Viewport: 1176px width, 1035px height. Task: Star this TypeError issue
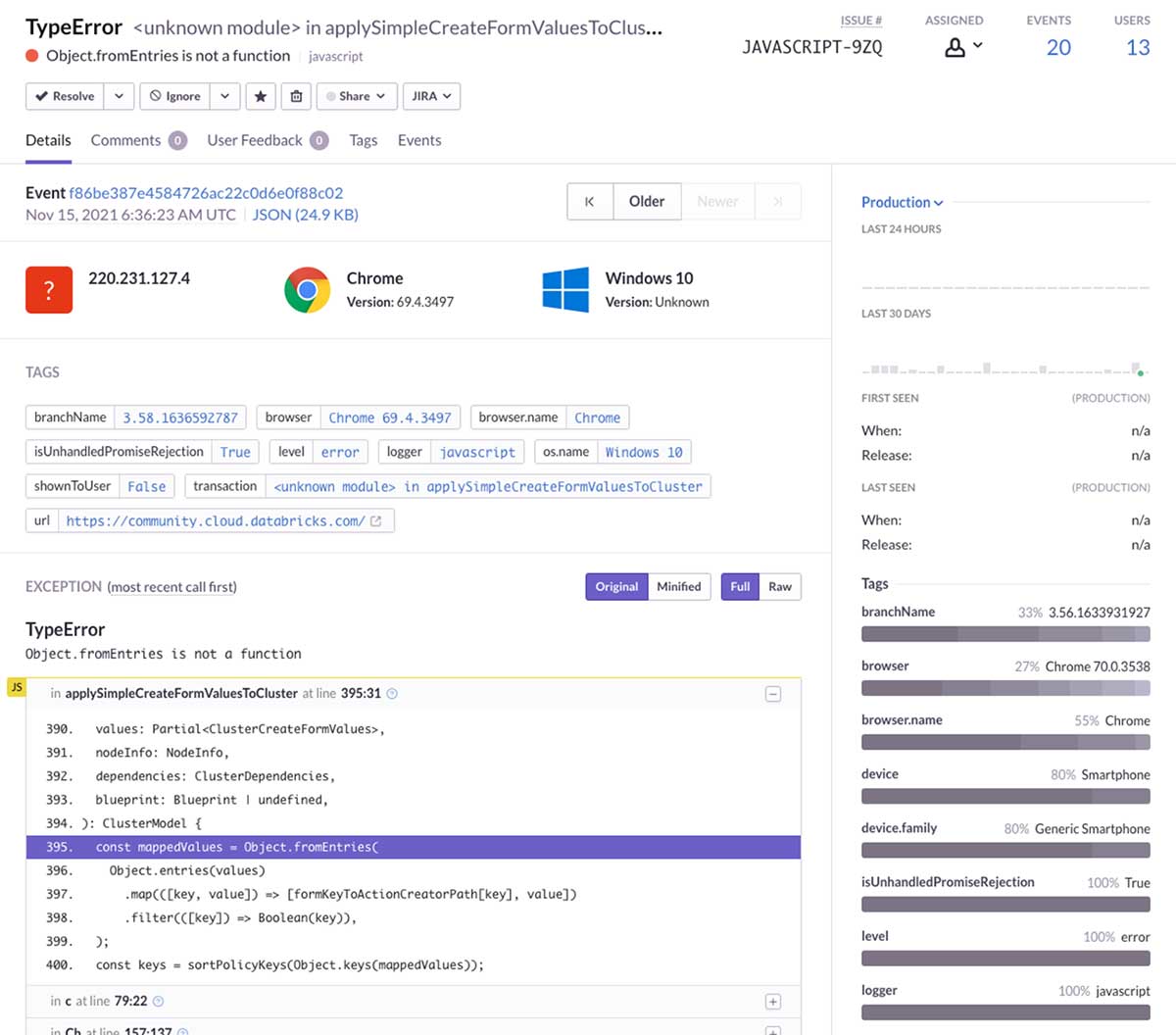point(260,96)
